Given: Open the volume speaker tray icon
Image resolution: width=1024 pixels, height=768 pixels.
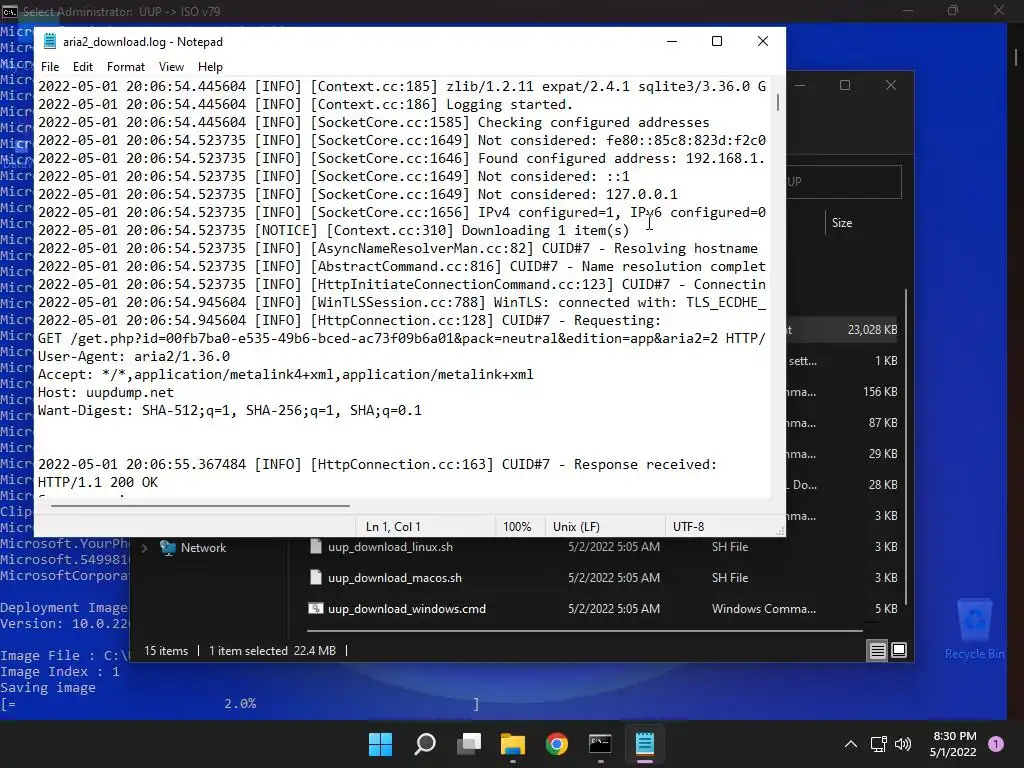Looking at the screenshot, I should coord(903,744).
